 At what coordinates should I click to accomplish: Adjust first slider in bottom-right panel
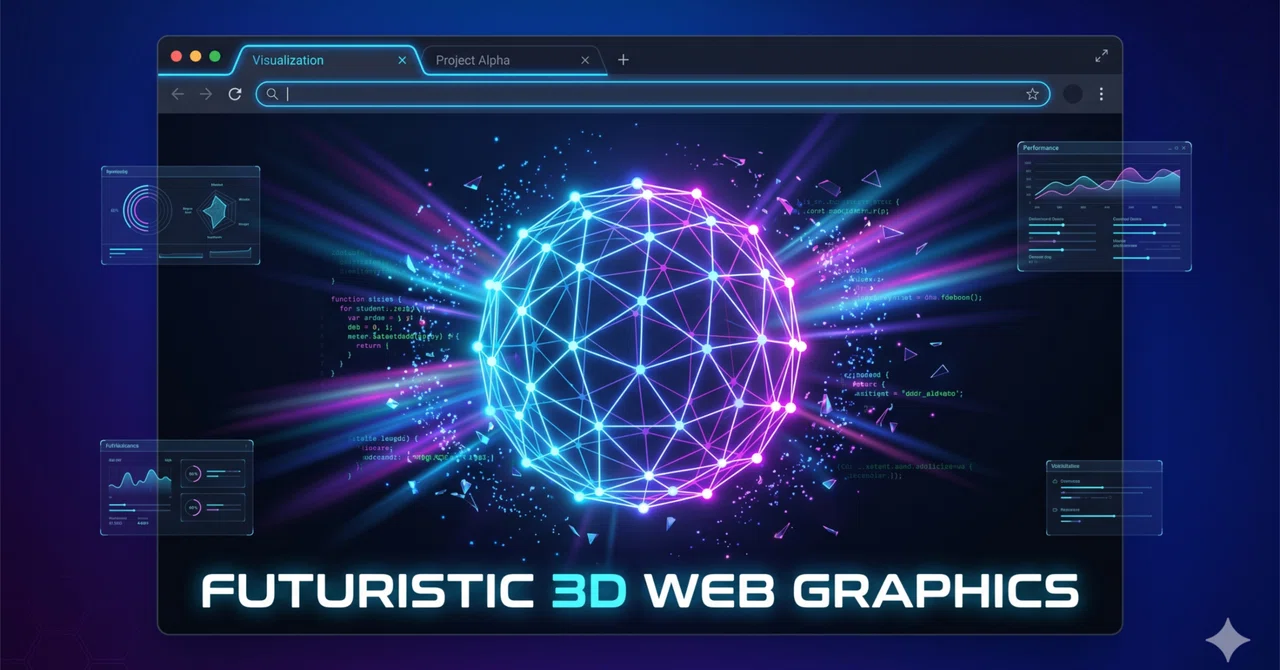coord(1108,488)
